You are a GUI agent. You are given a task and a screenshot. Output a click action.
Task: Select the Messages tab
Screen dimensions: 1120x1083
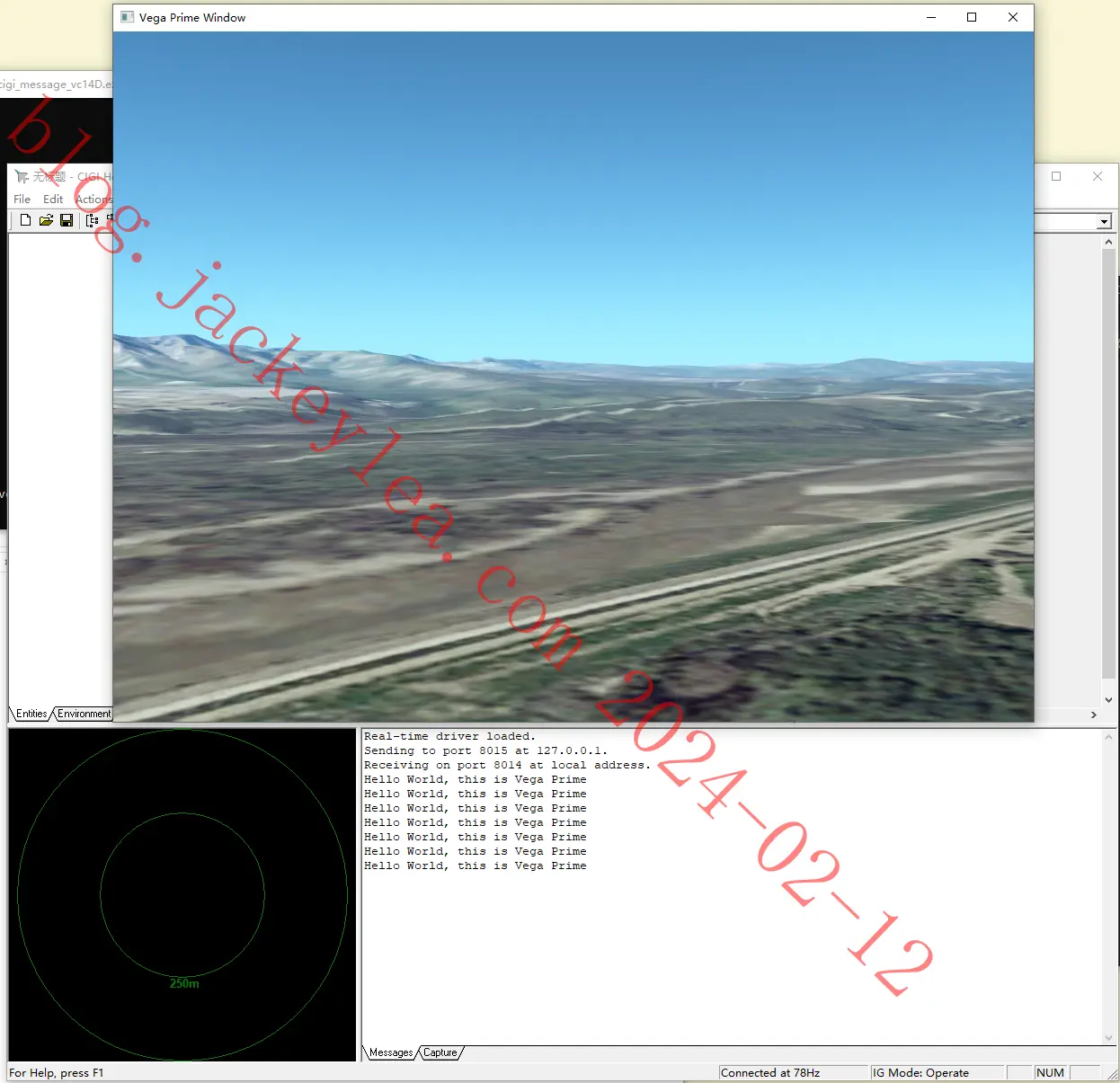[391, 1052]
